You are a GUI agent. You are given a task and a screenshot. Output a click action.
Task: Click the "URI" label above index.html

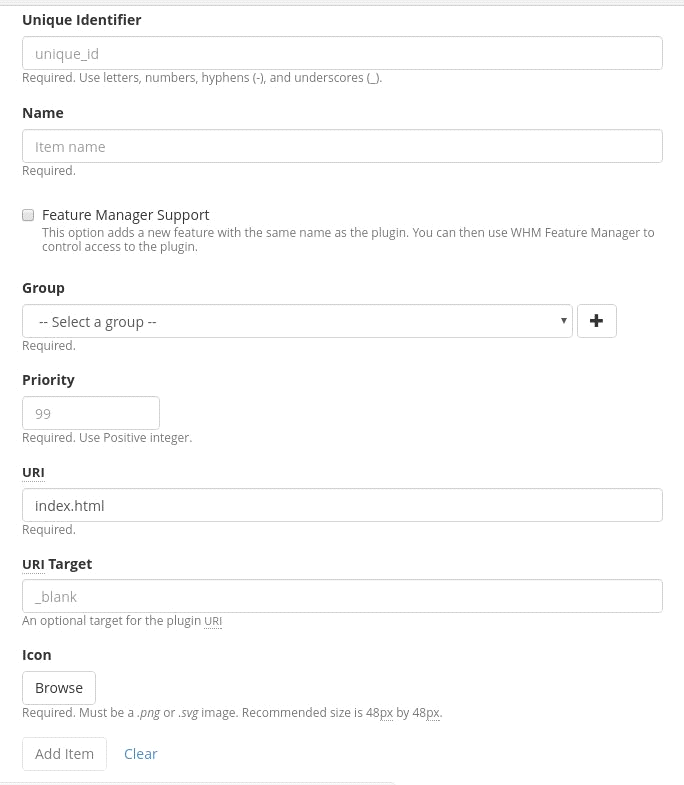33,472
